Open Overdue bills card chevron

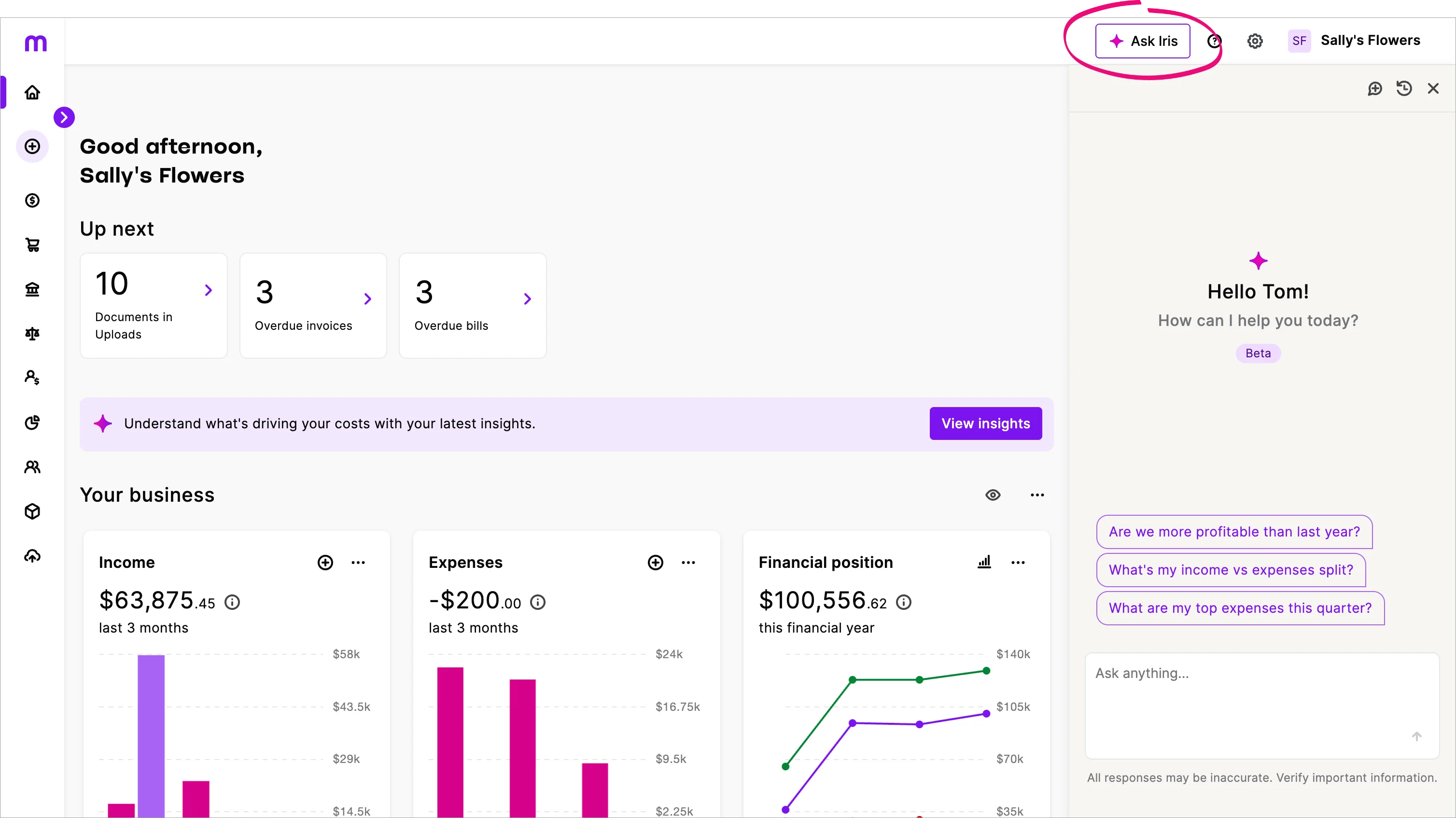[x=527, y=298]
